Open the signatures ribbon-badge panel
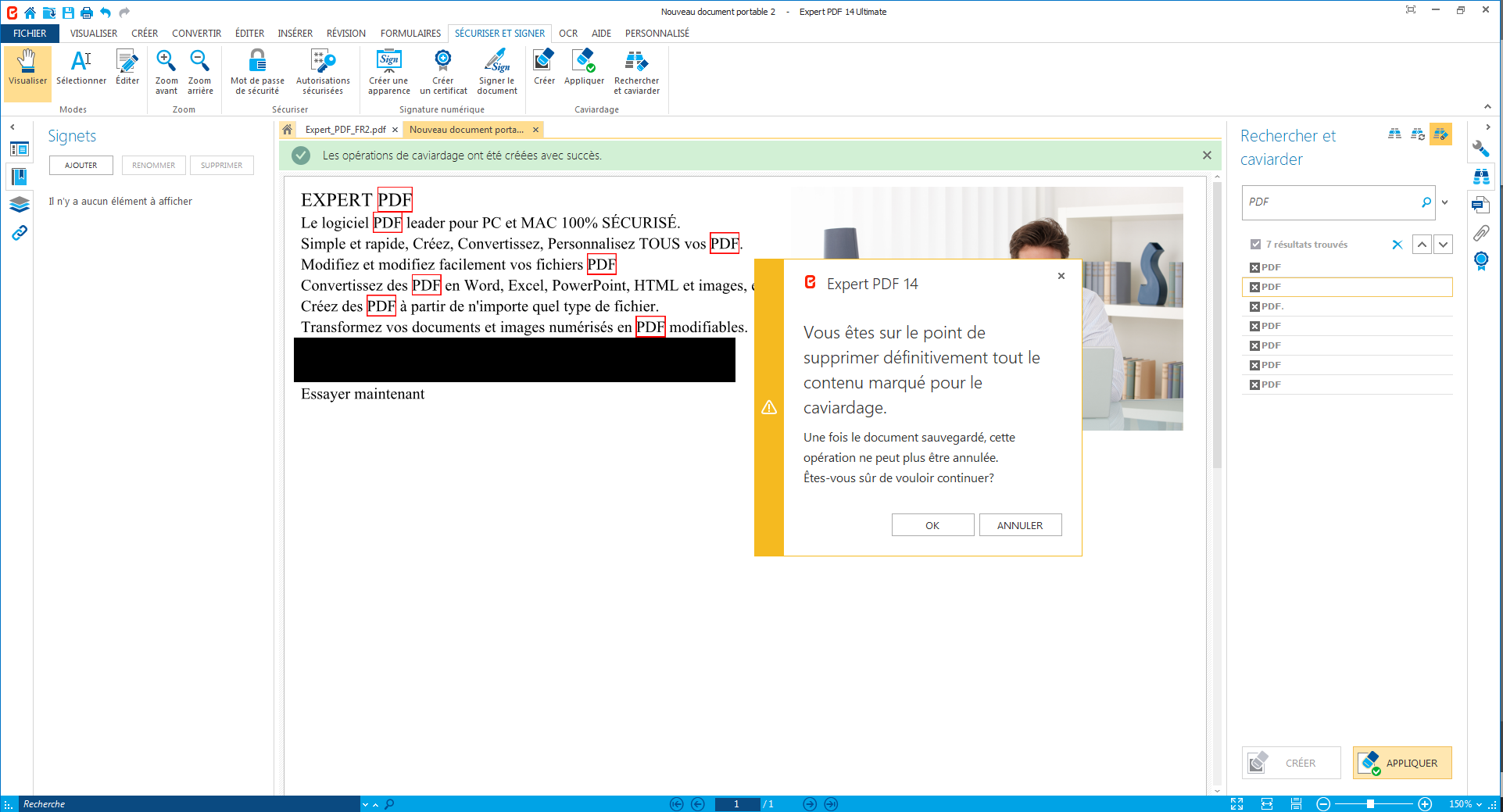 (x=1481, y=261)
